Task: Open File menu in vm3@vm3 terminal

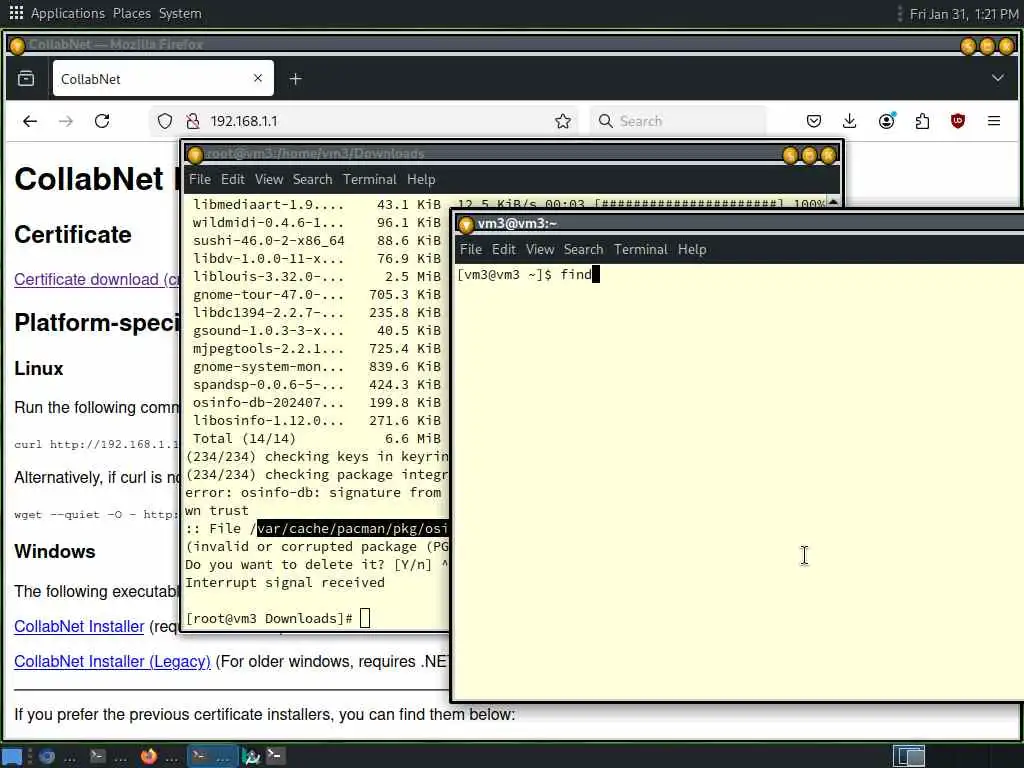Action: [471, 249]
